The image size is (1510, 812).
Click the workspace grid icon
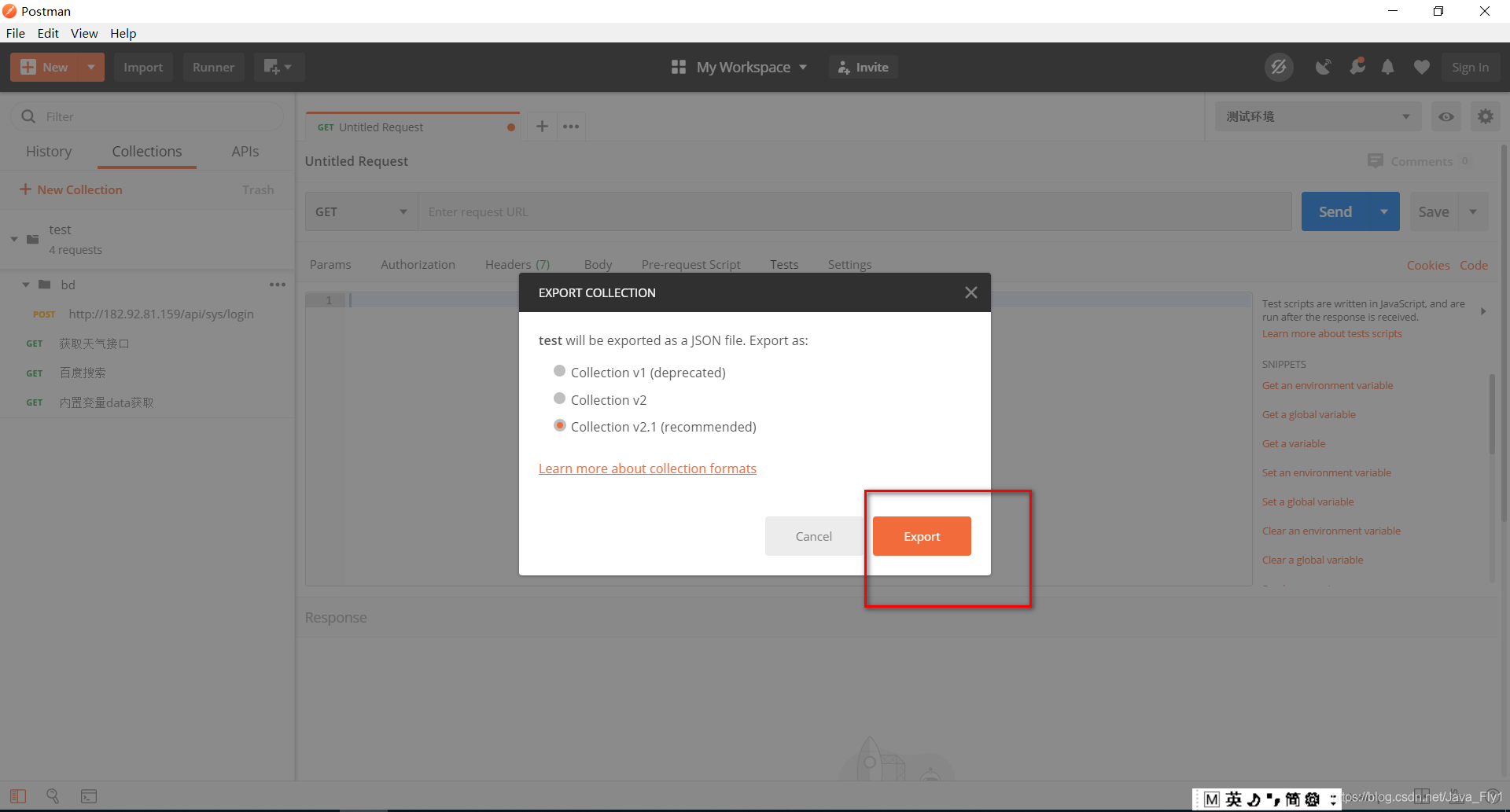tap(679, 68)
